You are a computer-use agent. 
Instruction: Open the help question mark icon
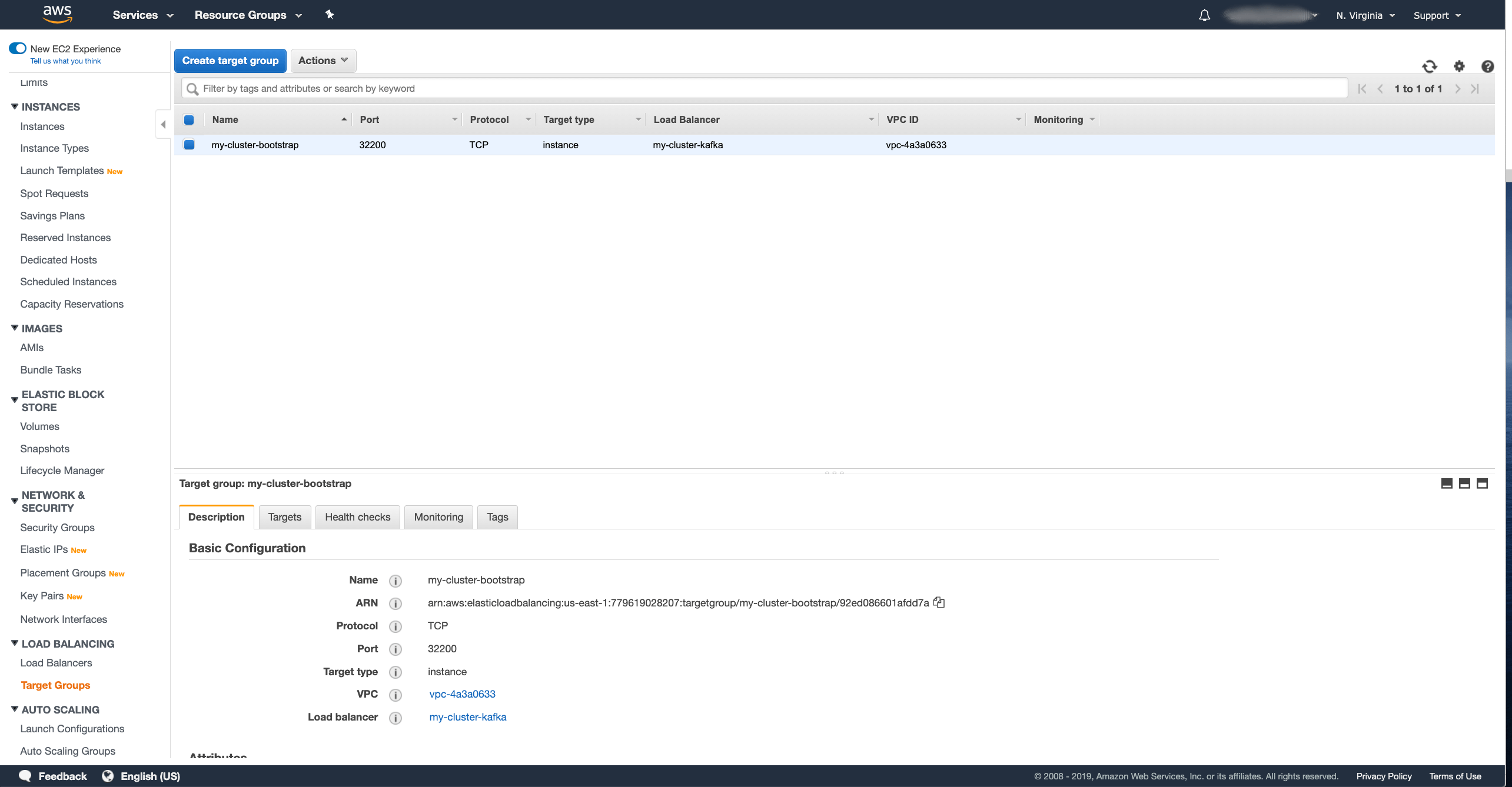click(x=1488, y=66)
